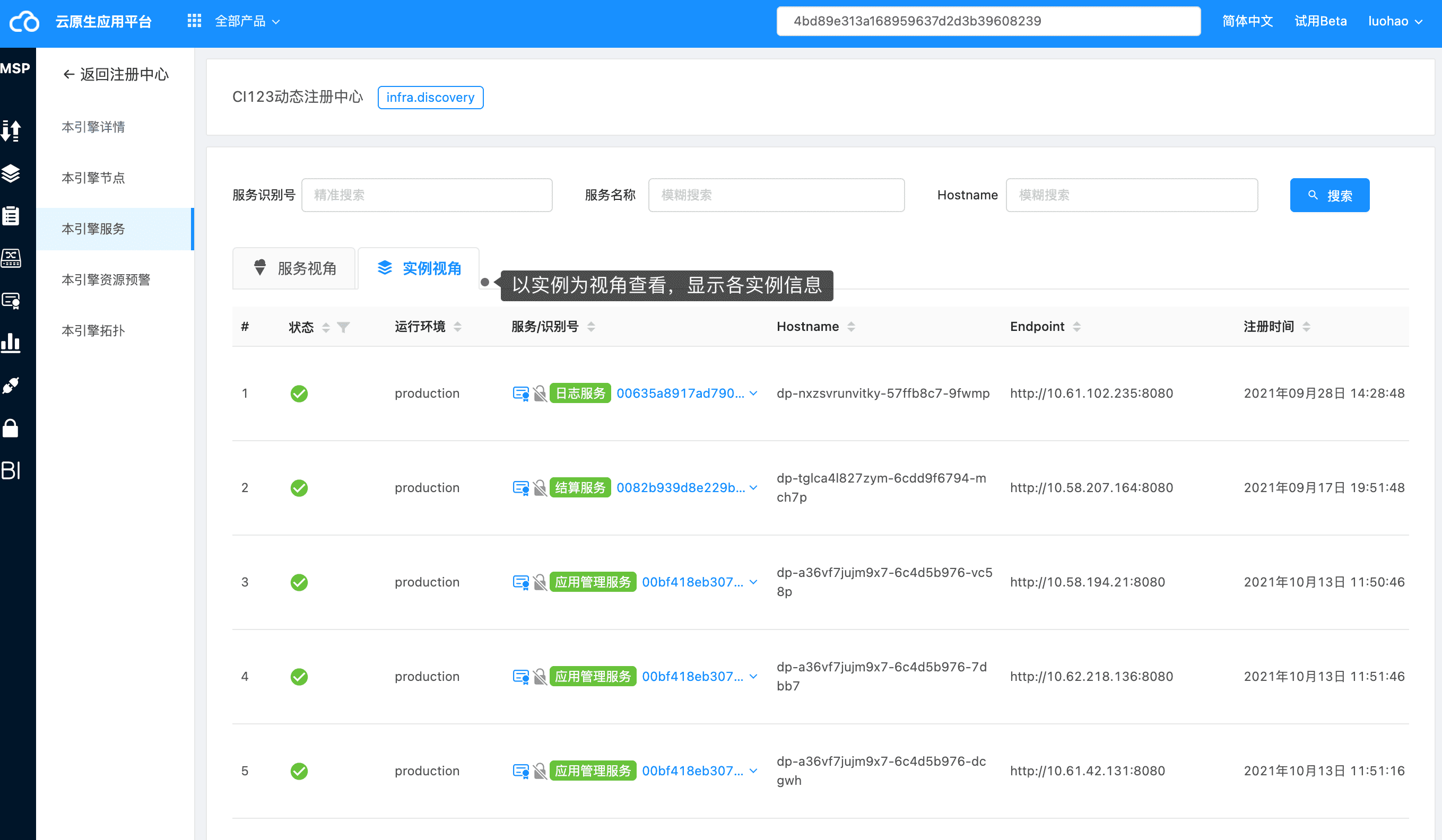Click the muted bell icon in 日志服务 row

click(540, 393)
